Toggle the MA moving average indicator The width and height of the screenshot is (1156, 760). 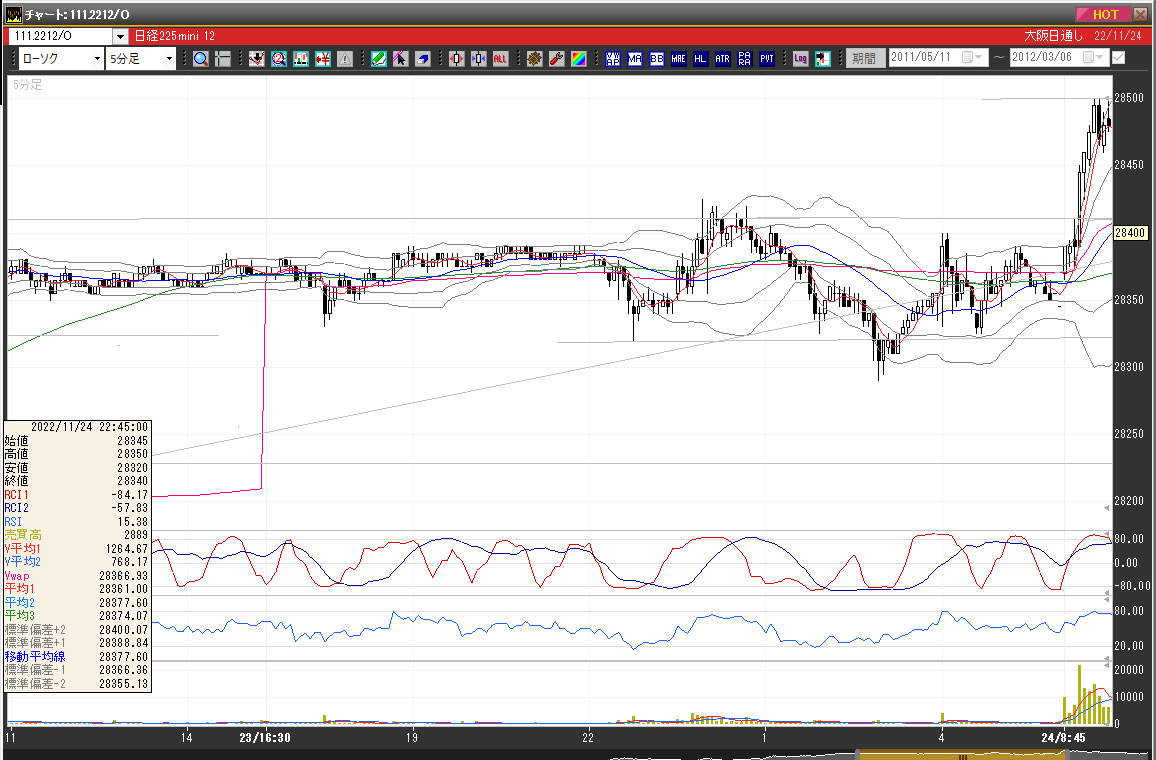point(635,59)
